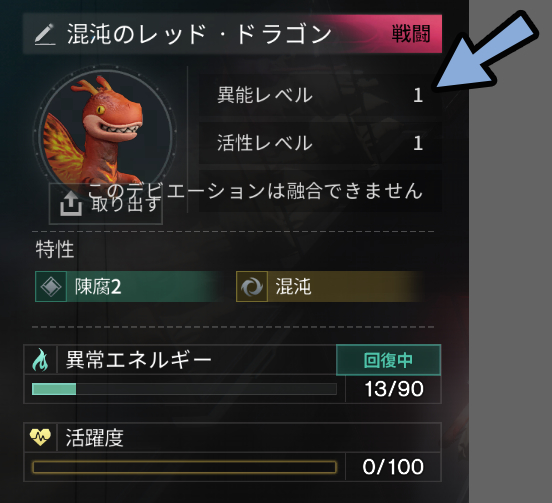Click the large blue arrow pointer

[485, 51]
